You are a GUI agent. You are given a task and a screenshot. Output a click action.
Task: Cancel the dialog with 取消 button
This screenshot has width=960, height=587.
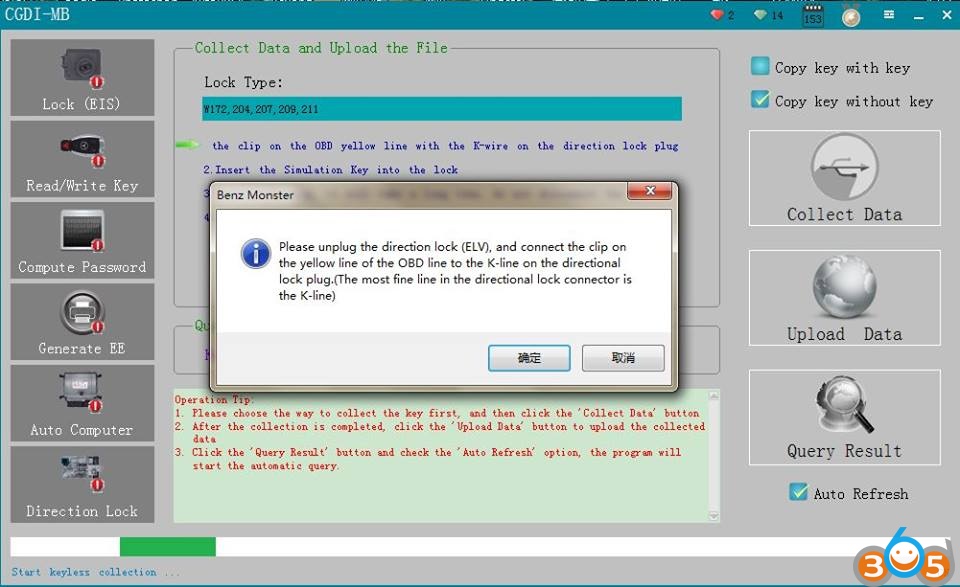(x=623, y=358)
